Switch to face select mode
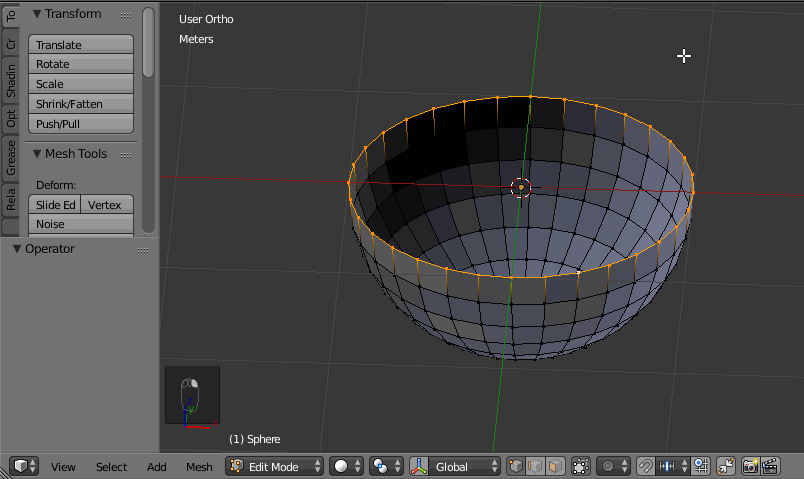 (554, 466)
